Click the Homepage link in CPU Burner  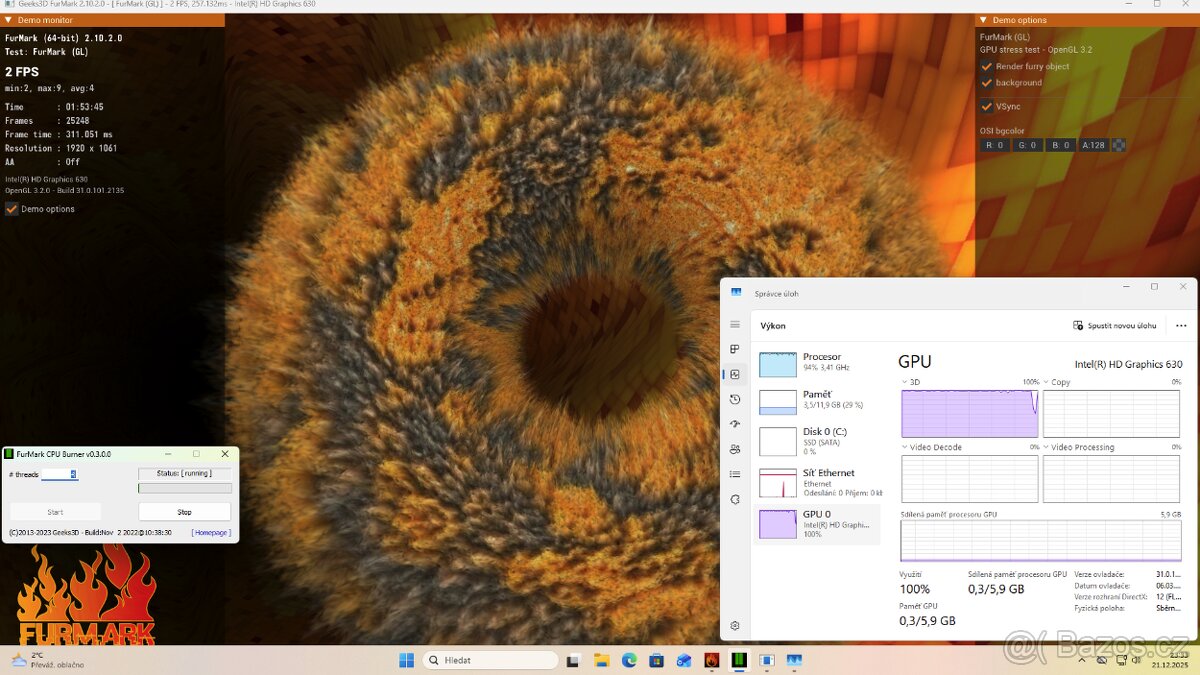(211, 533)
